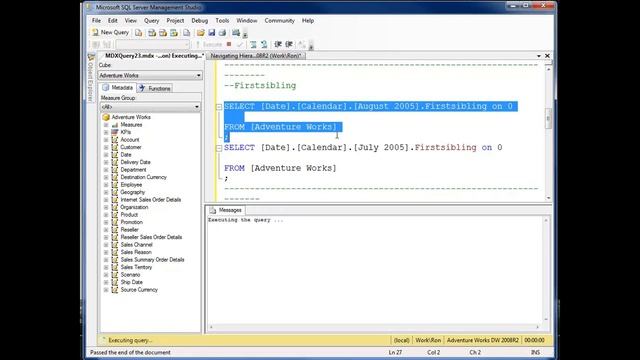Click the Increase Indent icon
This screenshot has width=640, height=360.
pos(289,44)
